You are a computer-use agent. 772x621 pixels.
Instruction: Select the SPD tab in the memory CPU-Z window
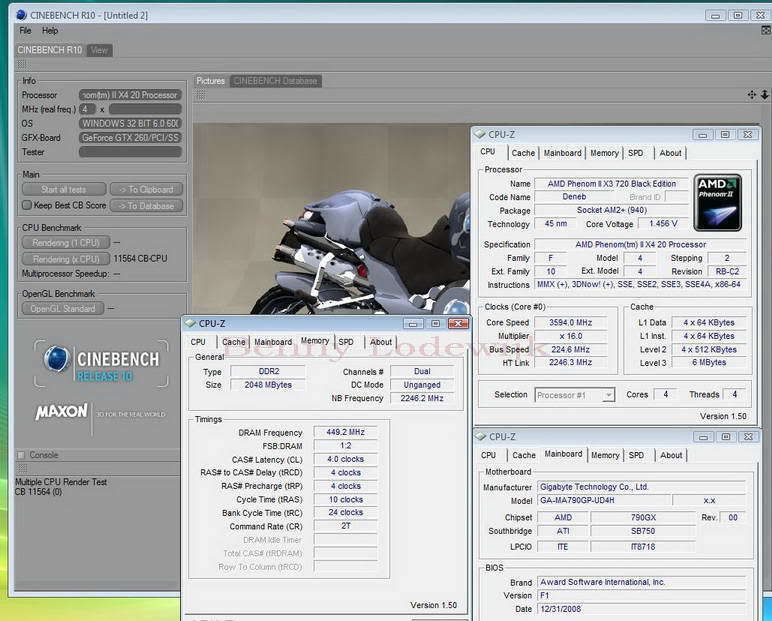(346, 342)
